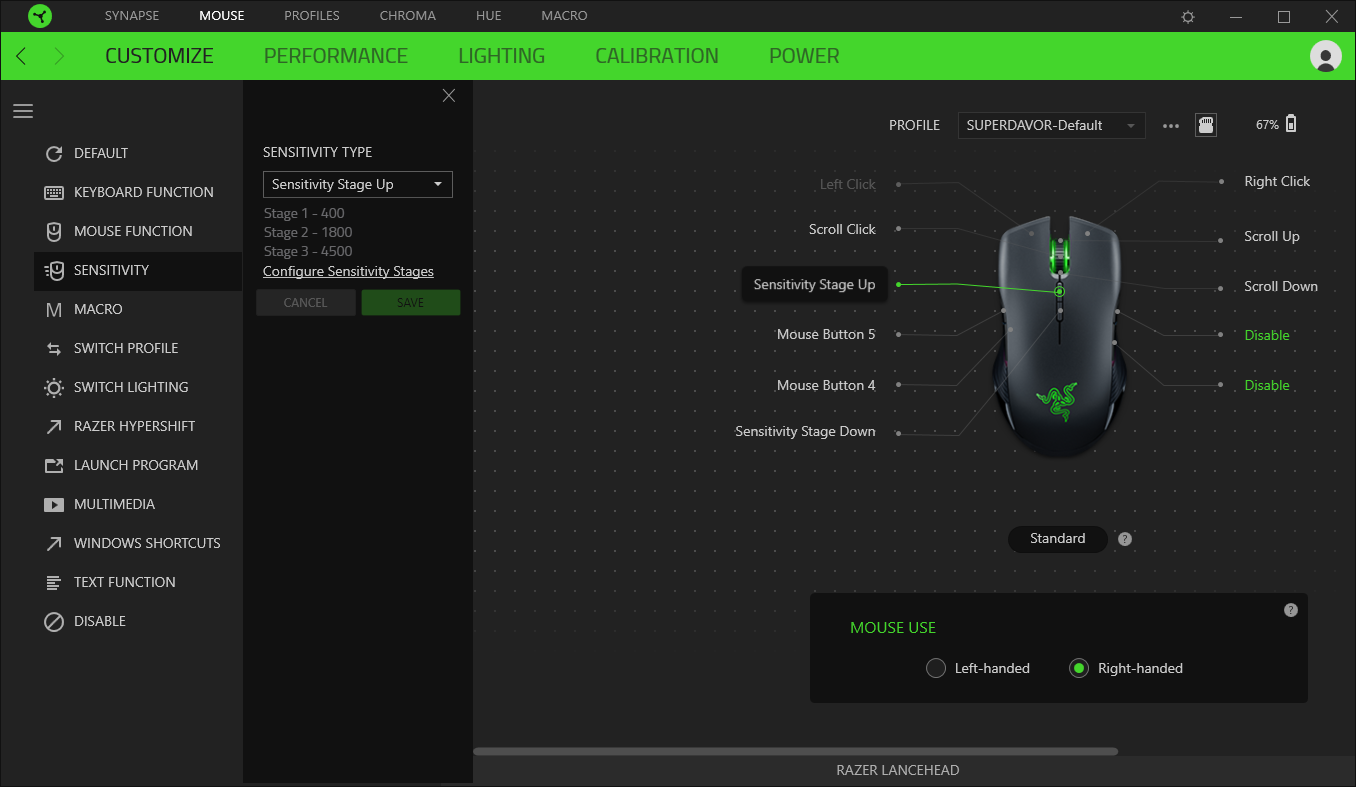
Task: Select Right-handed radio button
Action: (x=1078, y=668)
